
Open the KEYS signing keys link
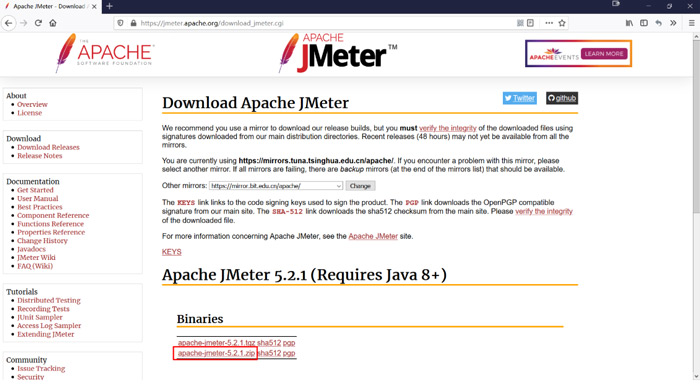tap(171, 252)
